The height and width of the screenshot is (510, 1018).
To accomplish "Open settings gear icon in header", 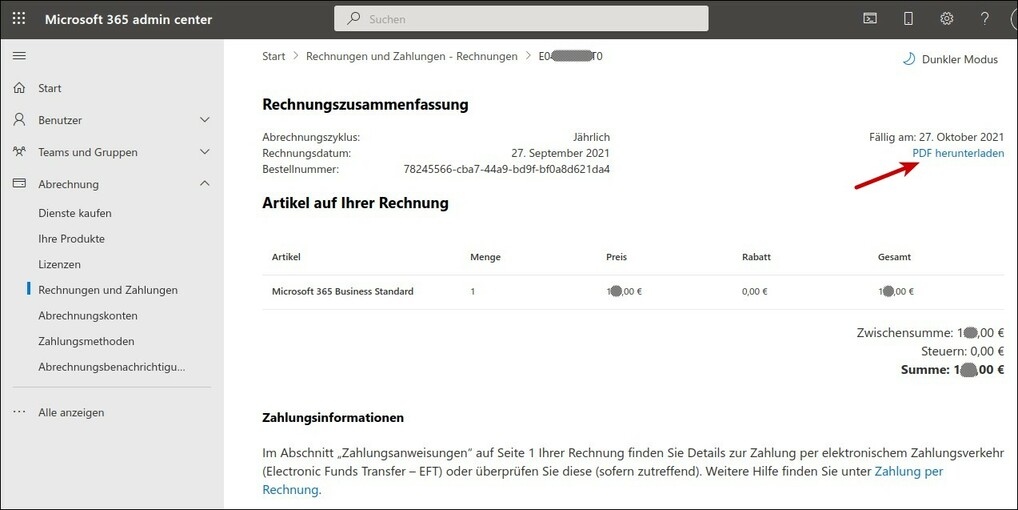I will pyautogui.click(x=946, y=19).
